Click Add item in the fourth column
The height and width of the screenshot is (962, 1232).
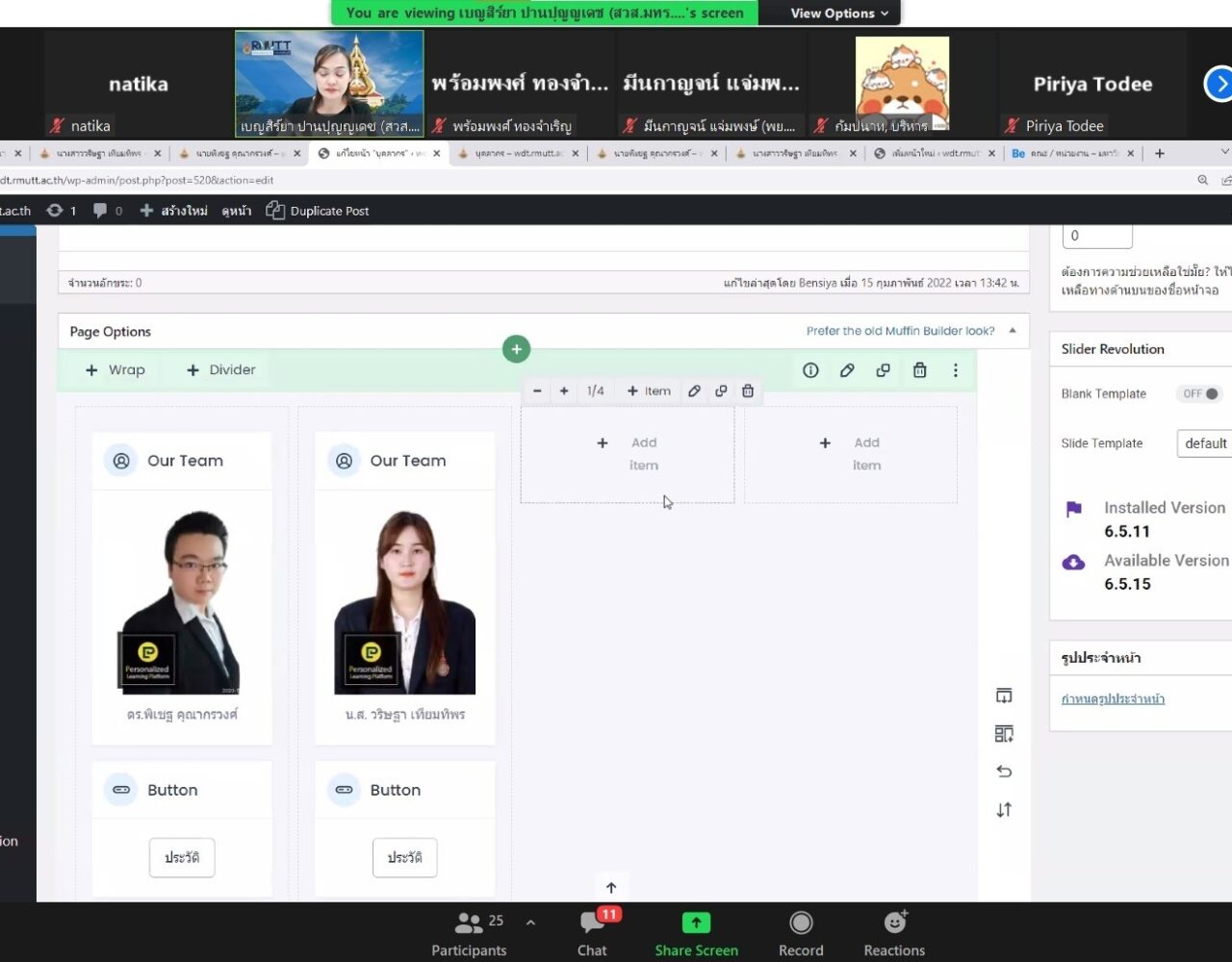pyautogui.click(x=851, y=454)
